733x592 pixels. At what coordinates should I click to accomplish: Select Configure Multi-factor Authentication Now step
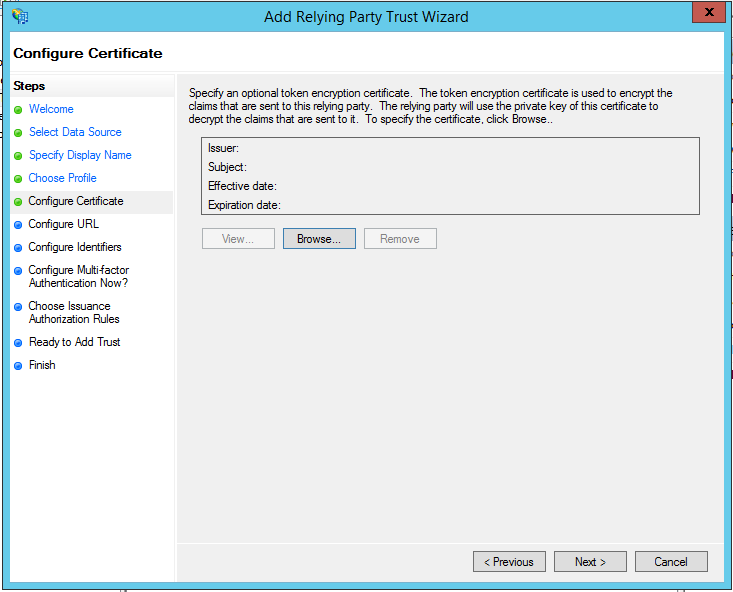tap(79, 276)
